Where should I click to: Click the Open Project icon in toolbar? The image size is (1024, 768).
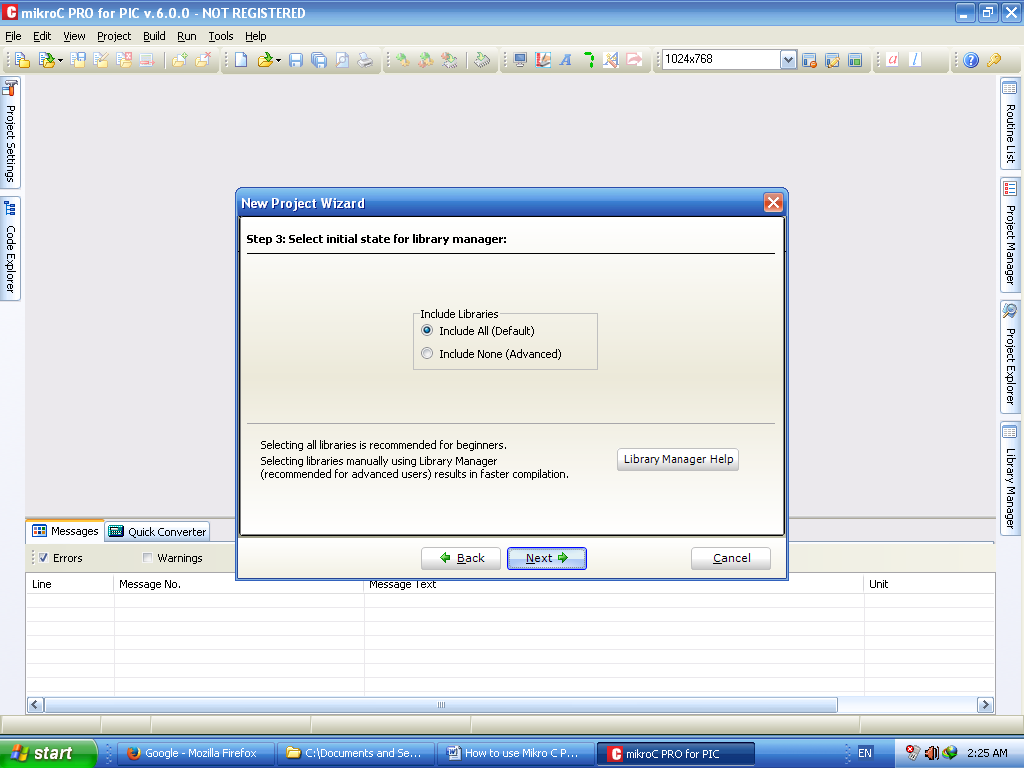(x=46, y=60)
